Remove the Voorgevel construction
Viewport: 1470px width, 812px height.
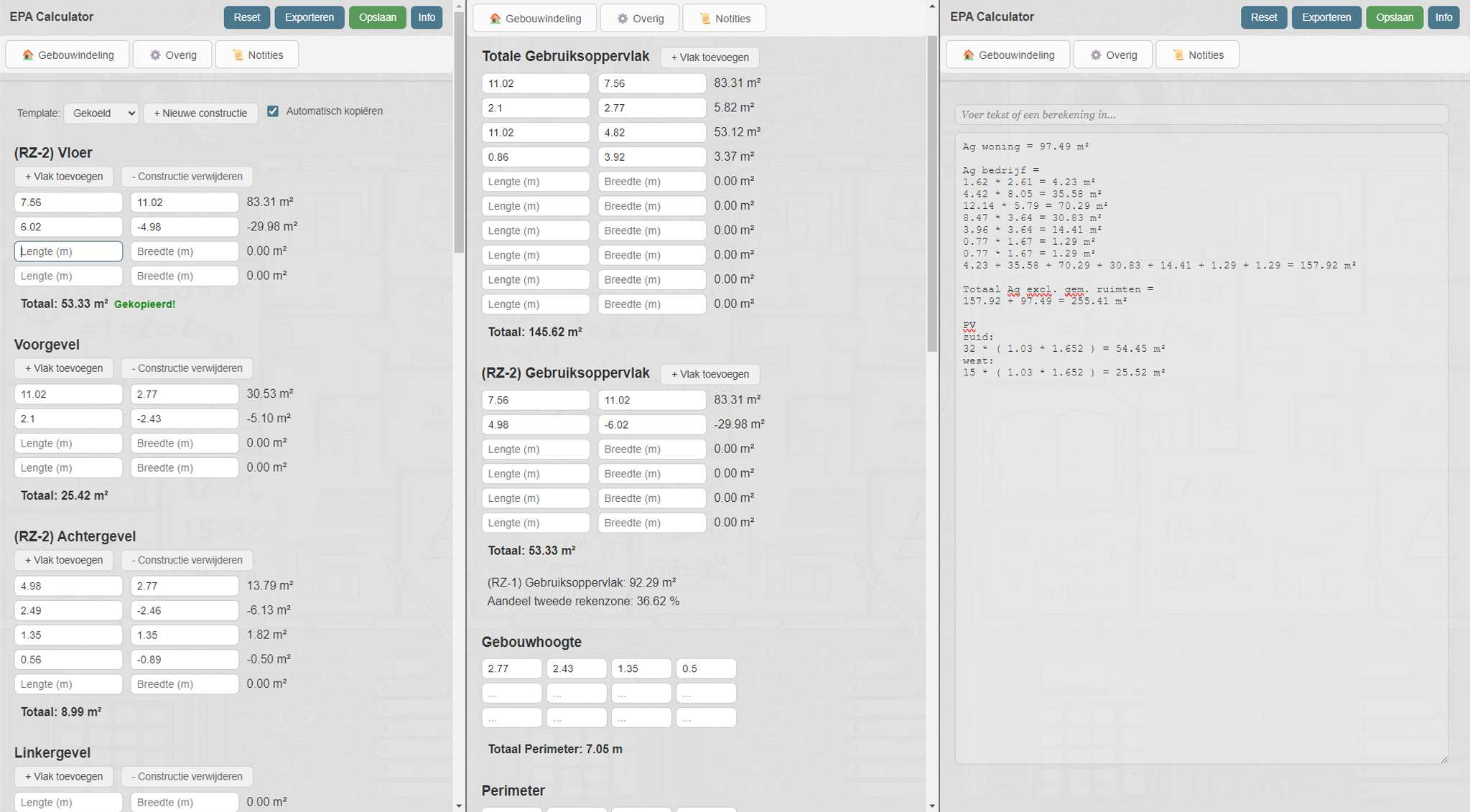(x=187, y=368)
